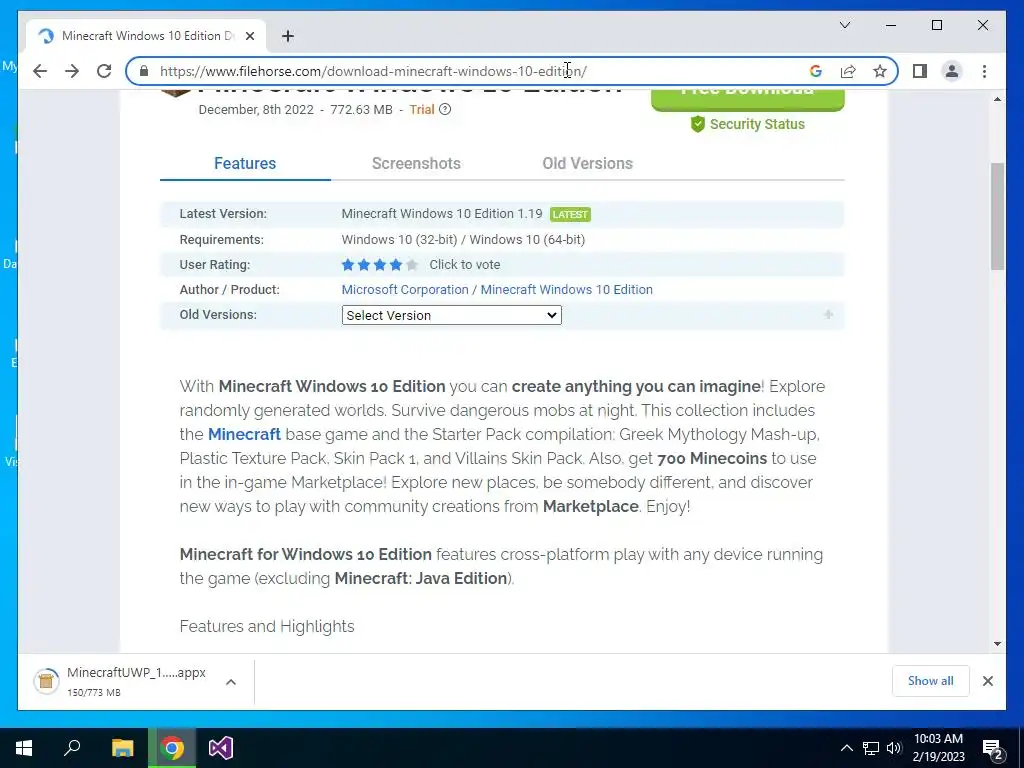This screenshot has width=1024, height=768.
Task: Close the downloads bar
Action: [987, 681]
